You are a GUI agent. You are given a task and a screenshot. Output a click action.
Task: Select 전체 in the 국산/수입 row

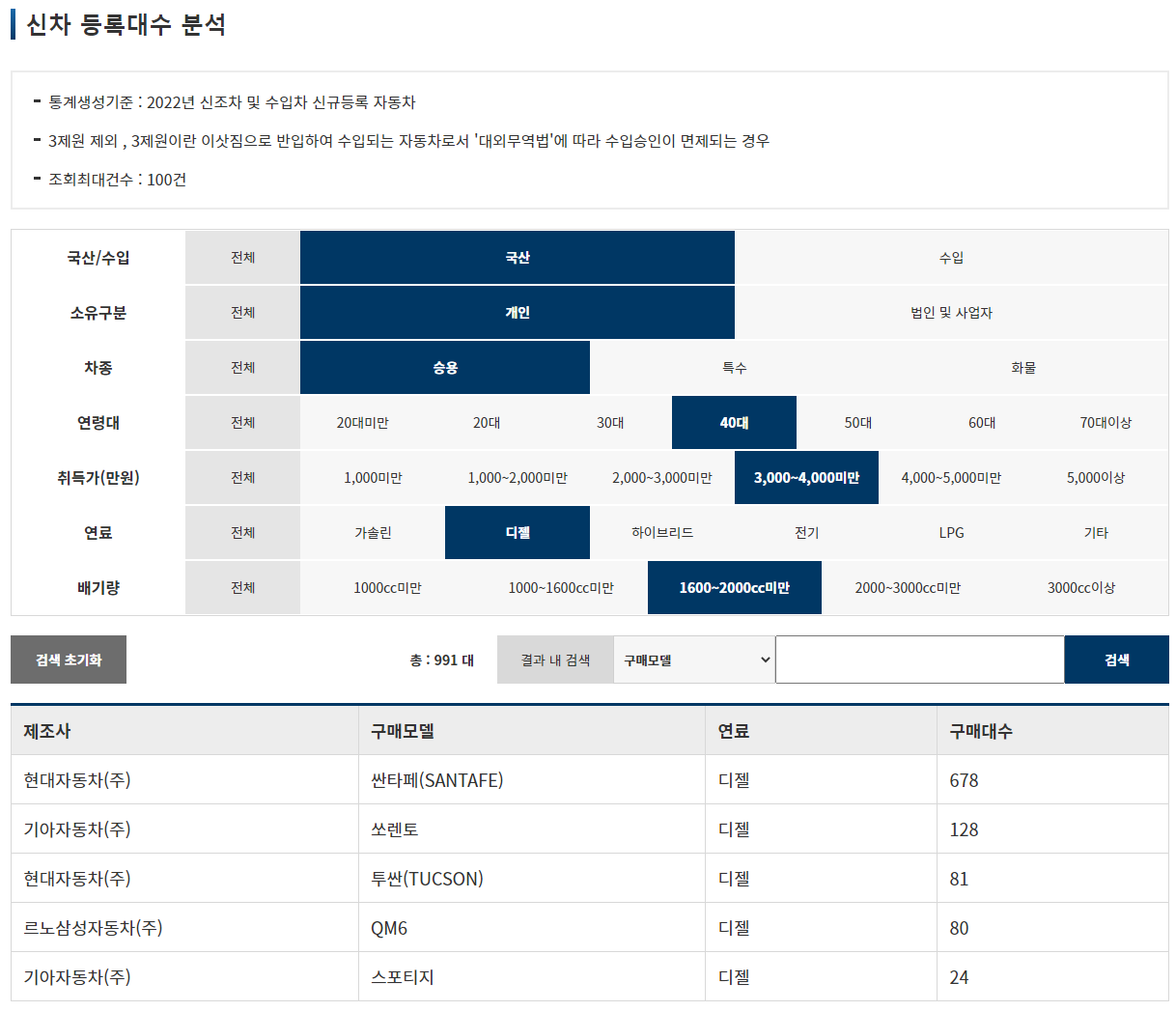pos(242,258)
